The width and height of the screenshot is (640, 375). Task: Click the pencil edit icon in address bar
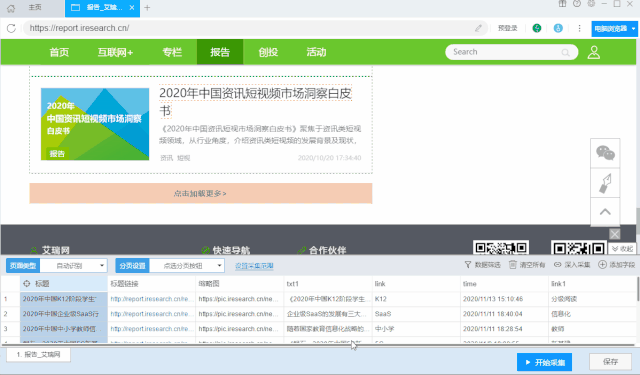tap(478, 28)
